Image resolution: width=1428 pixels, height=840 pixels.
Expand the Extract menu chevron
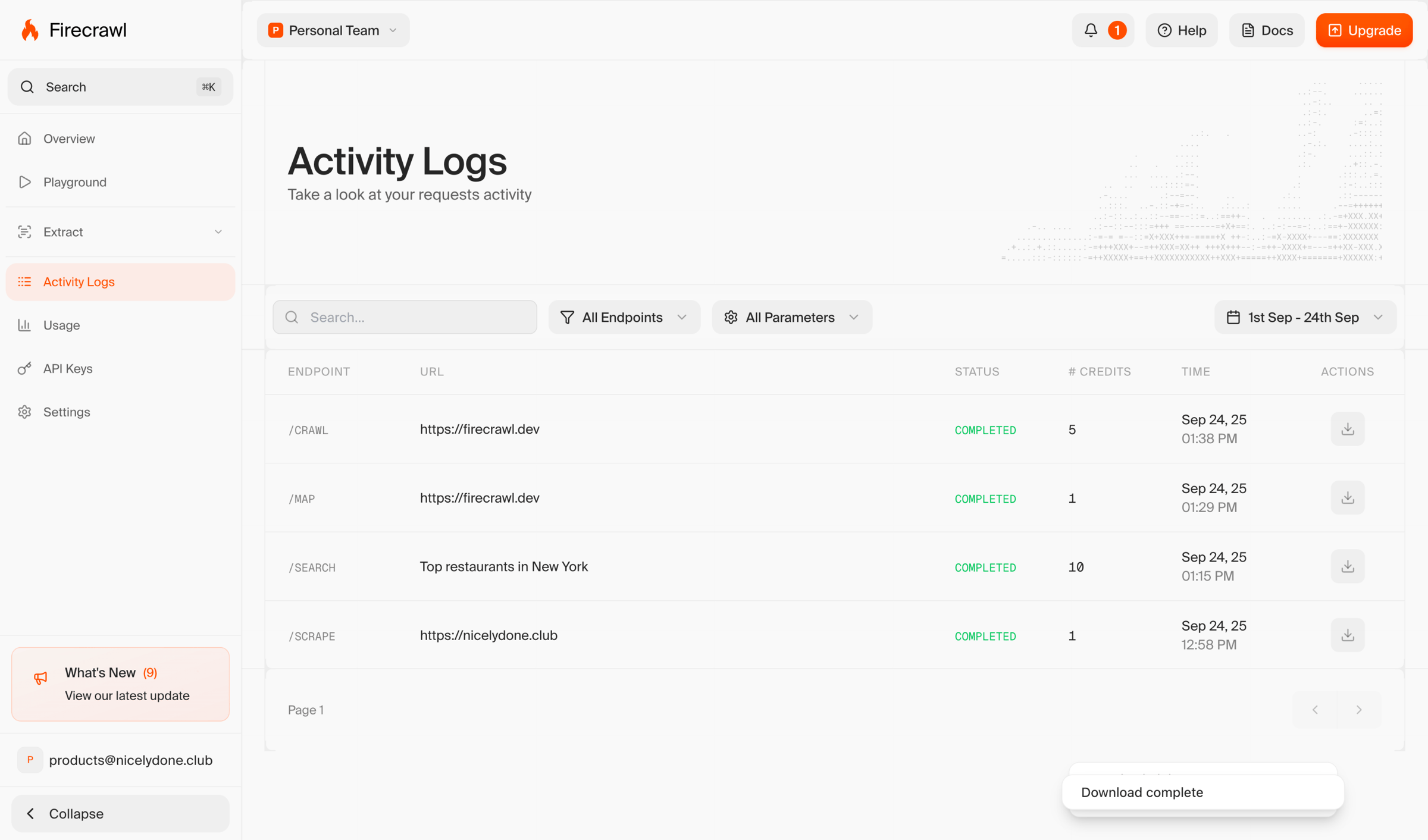click(218, 232)
